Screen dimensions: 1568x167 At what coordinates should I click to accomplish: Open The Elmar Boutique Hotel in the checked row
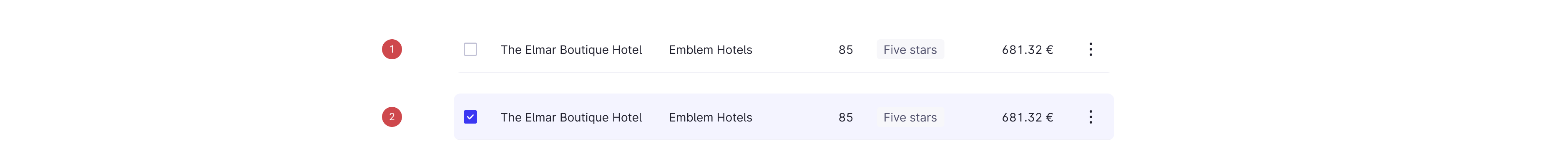point(570,118)
